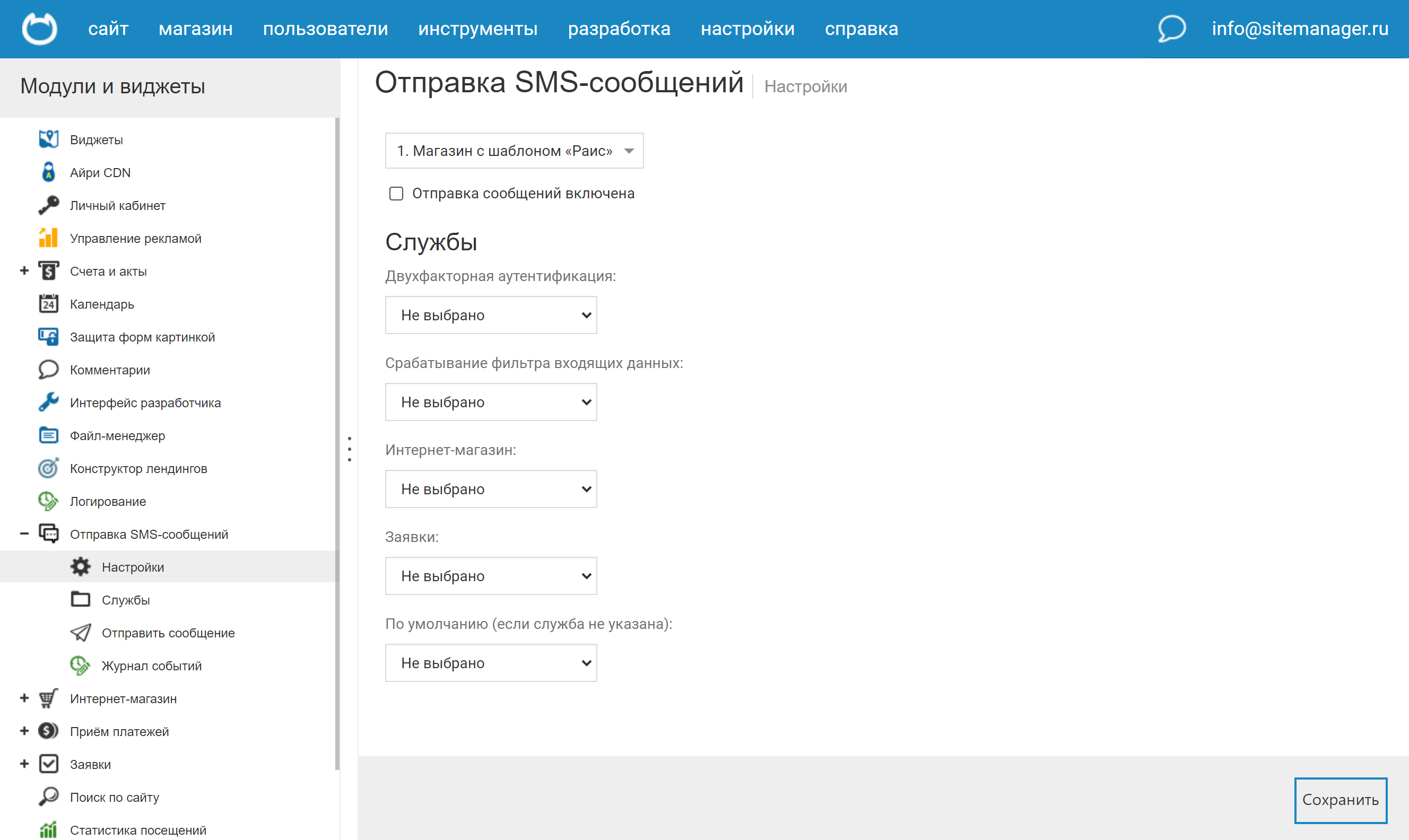Open the Двухфакторная аутентификация dropdown
Image resolution: width=1409 pixels, height=840 pixels.
coord(490,314)
